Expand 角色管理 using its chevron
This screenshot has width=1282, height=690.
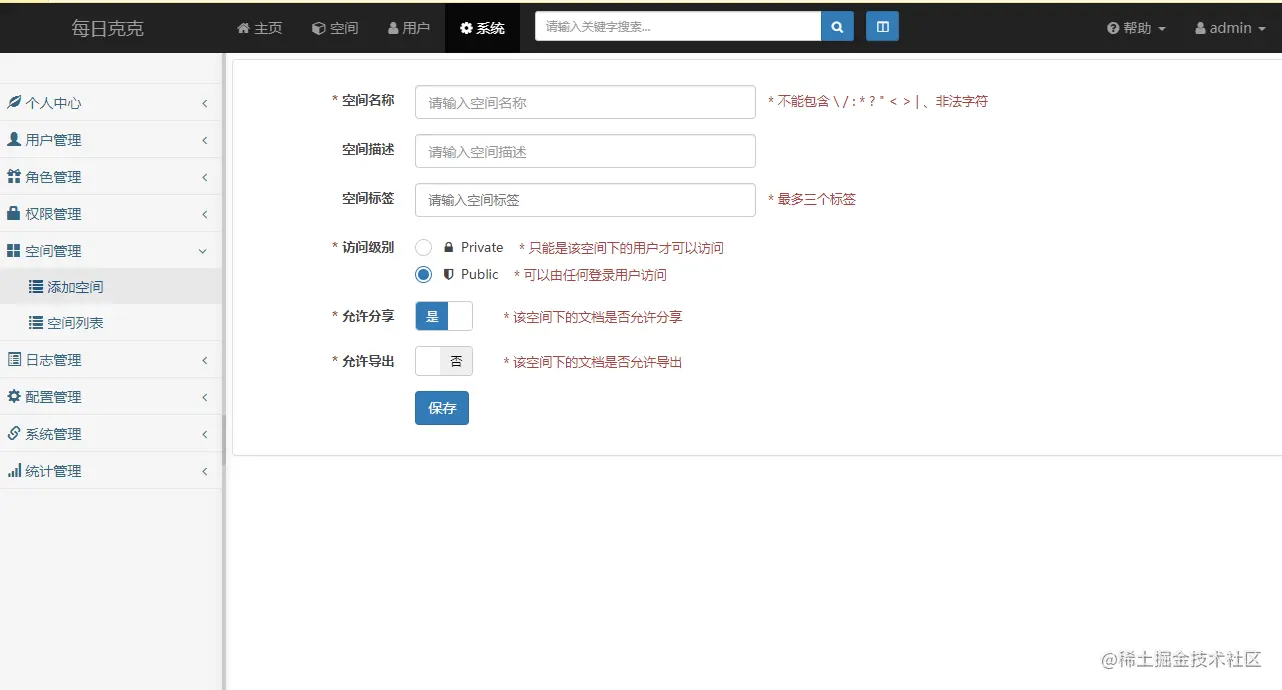pos(204,177)
